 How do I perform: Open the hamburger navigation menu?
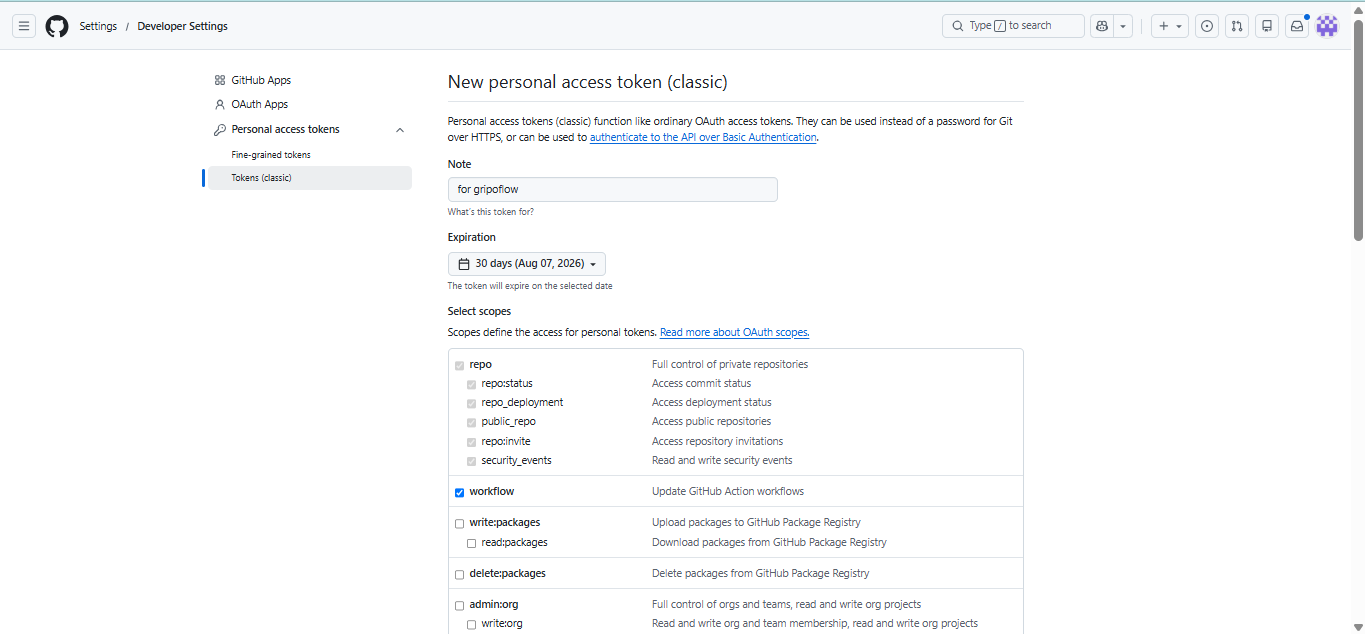[24, 26]
